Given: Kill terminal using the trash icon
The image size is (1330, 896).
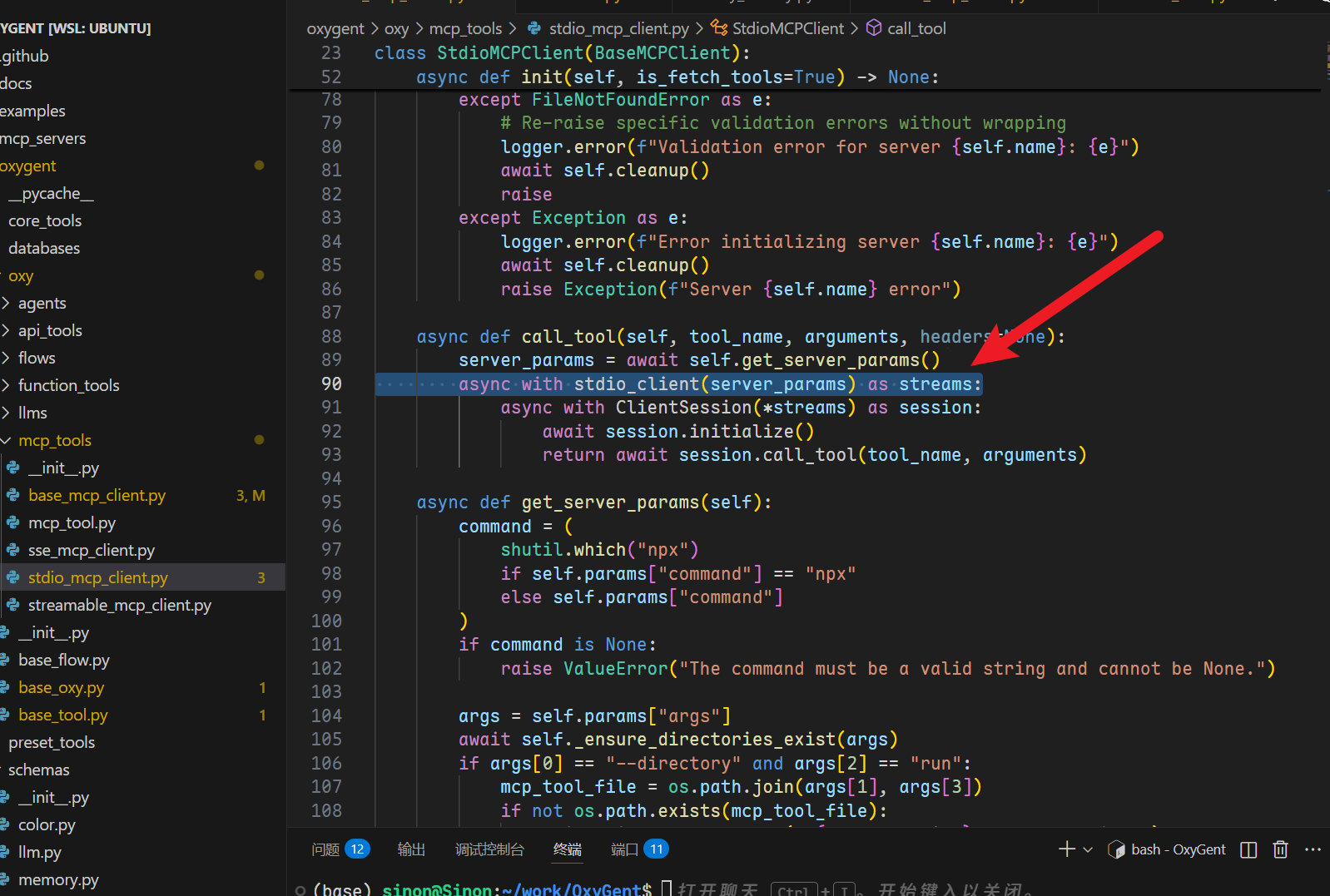Looking at the screenshot, I should pos(1280,849).
